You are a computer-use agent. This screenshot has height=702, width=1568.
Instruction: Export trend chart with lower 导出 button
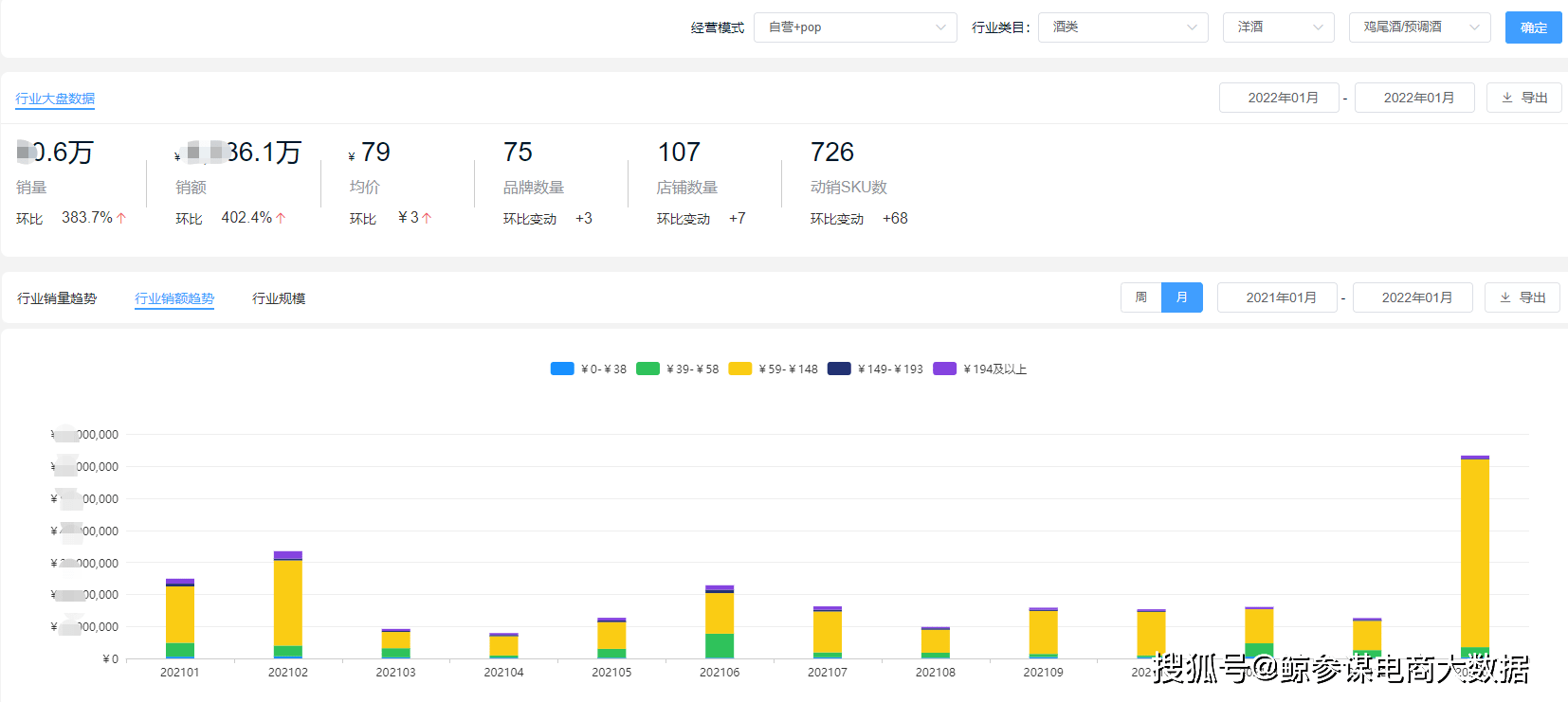click(1522, 297)
